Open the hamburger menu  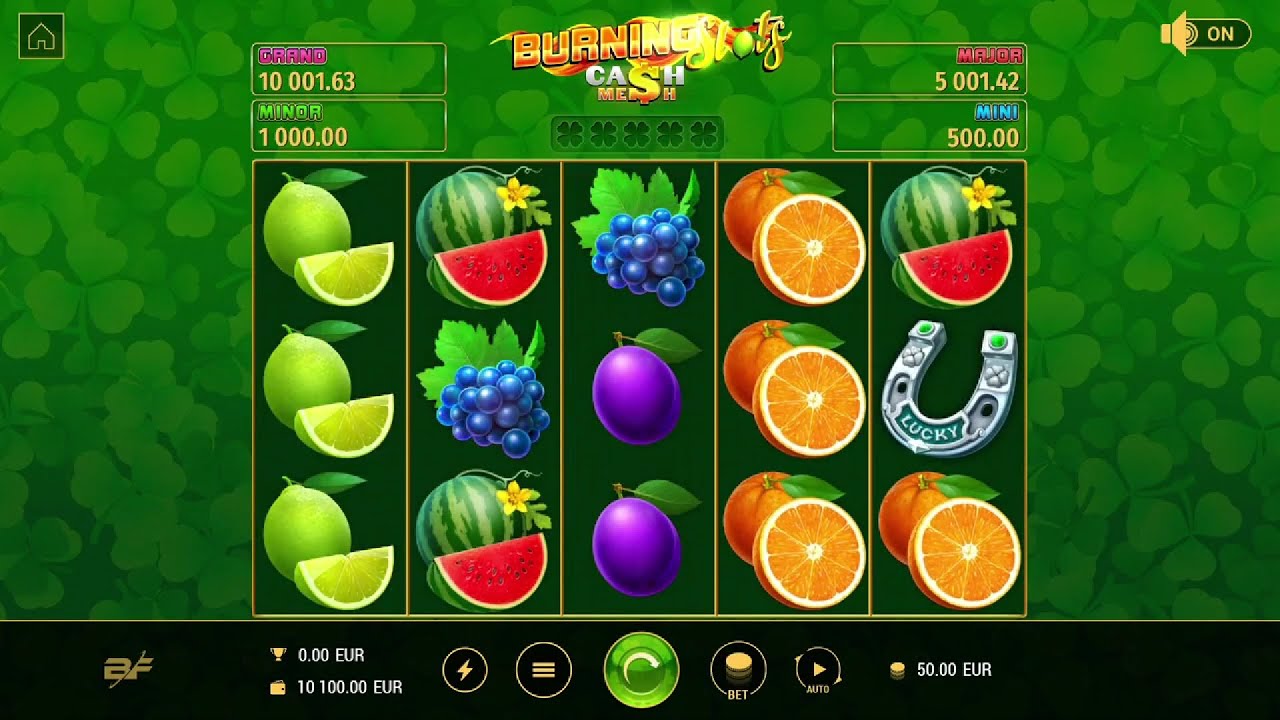(x=544, y=670)
